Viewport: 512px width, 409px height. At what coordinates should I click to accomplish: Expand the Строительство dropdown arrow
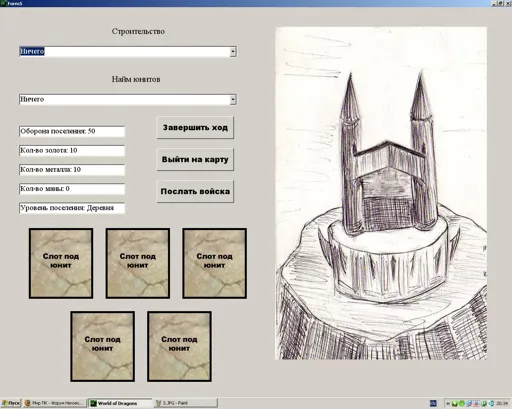pos(233,52)
